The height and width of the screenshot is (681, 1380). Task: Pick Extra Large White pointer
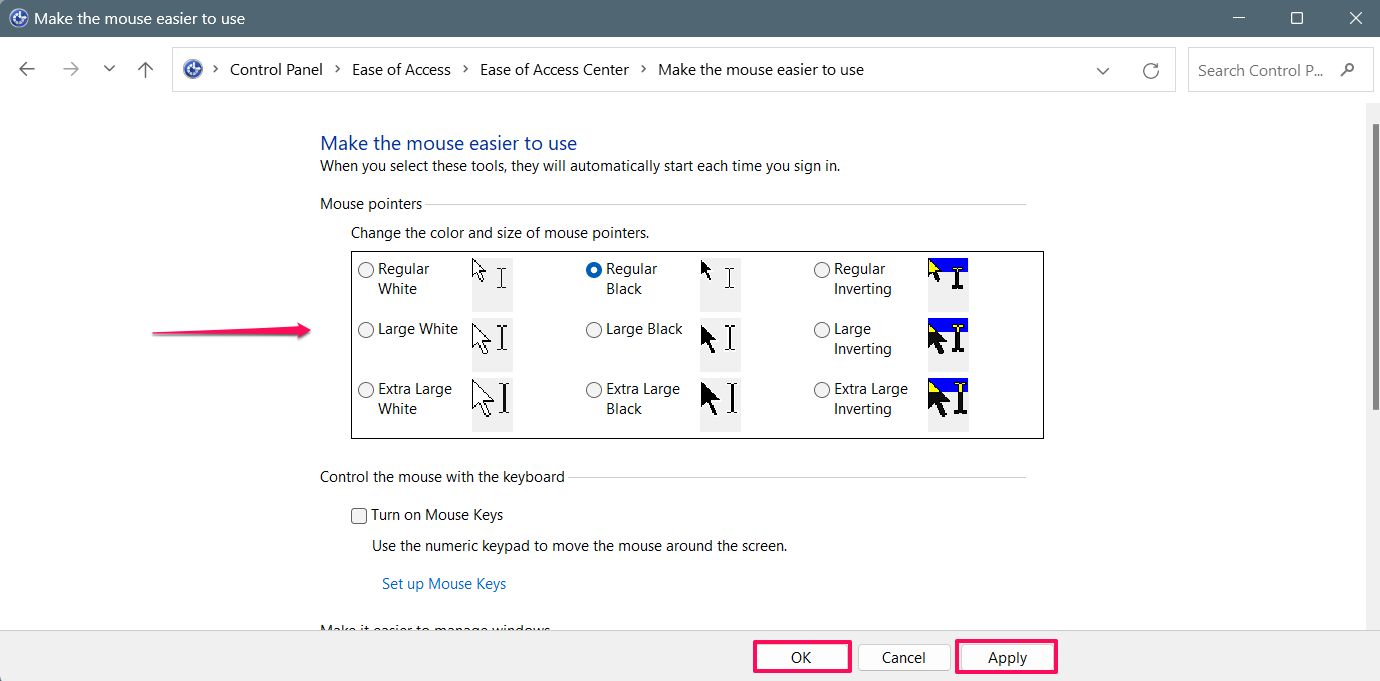tap(366, 390)
